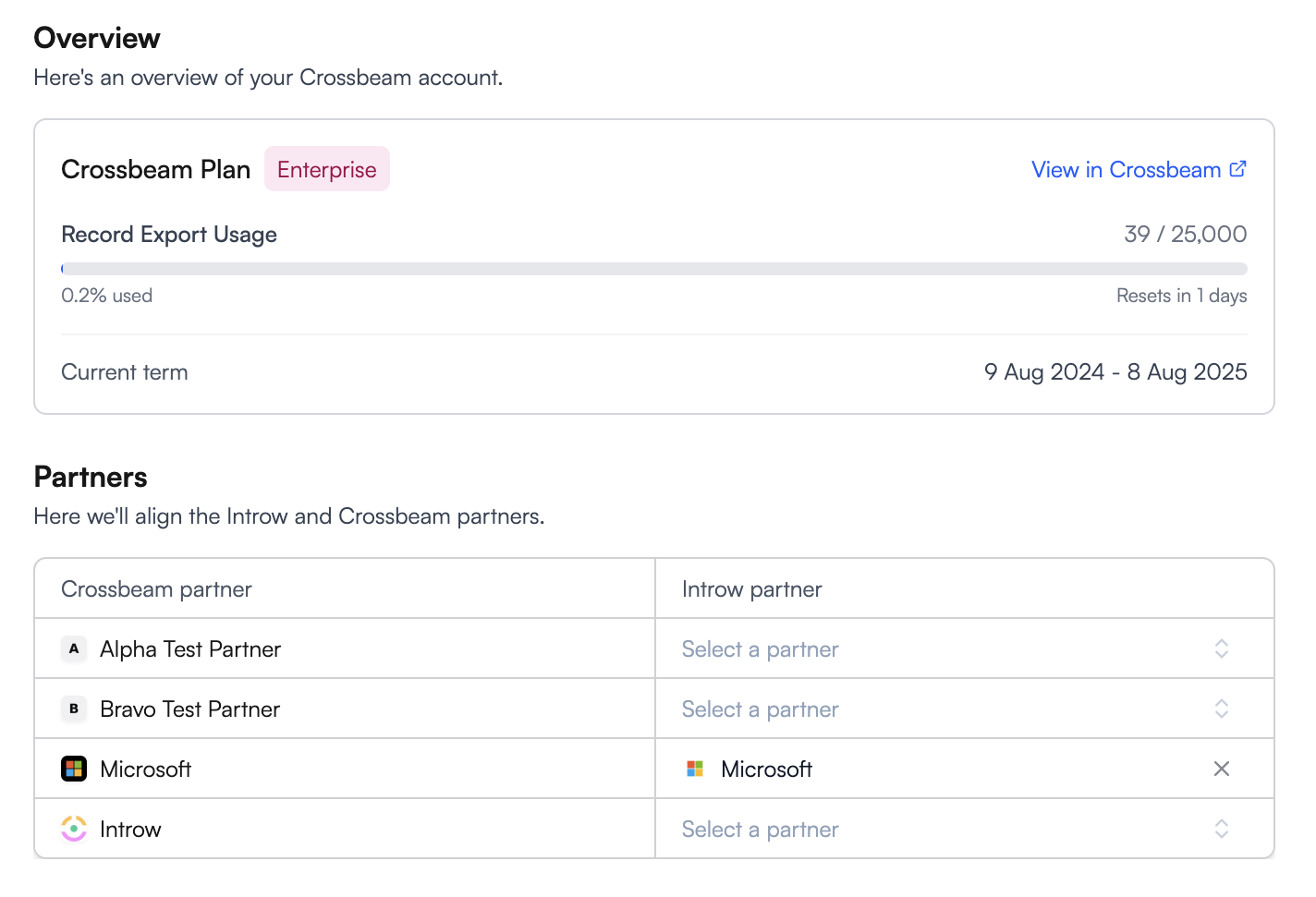Select the Microsoft row in Crossbeam partner column
This screenshot has width=1316, height=897.
point(145,770)
